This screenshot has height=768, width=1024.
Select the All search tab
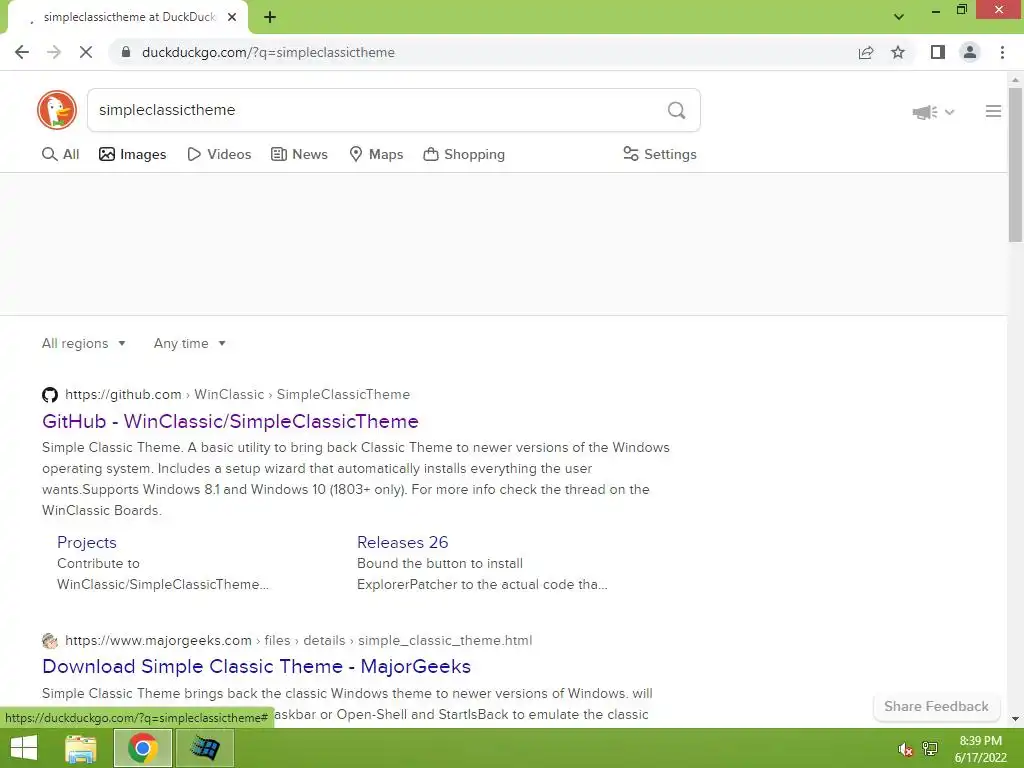61,154
